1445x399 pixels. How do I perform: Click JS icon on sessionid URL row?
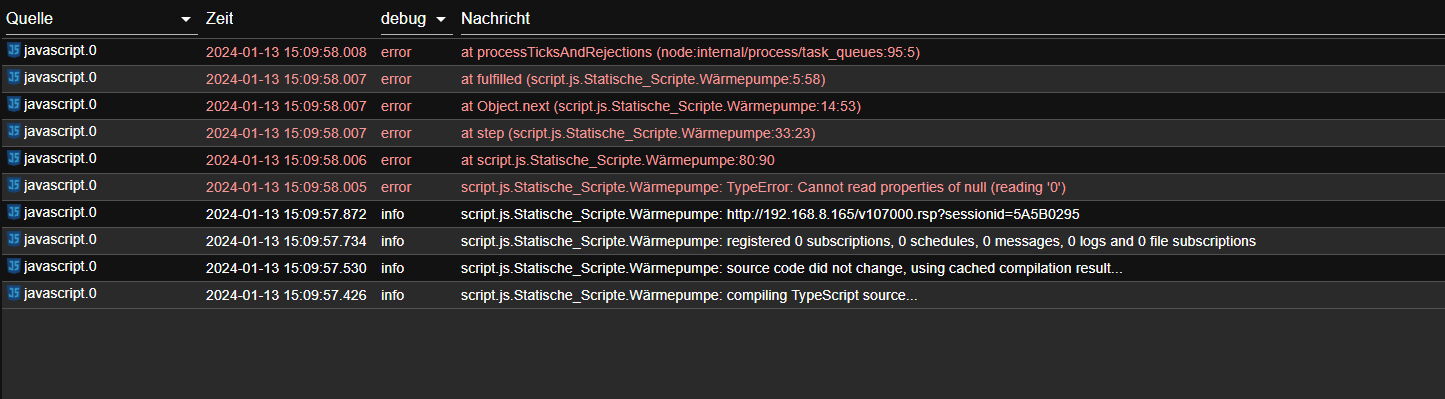[x=14, y=212]
